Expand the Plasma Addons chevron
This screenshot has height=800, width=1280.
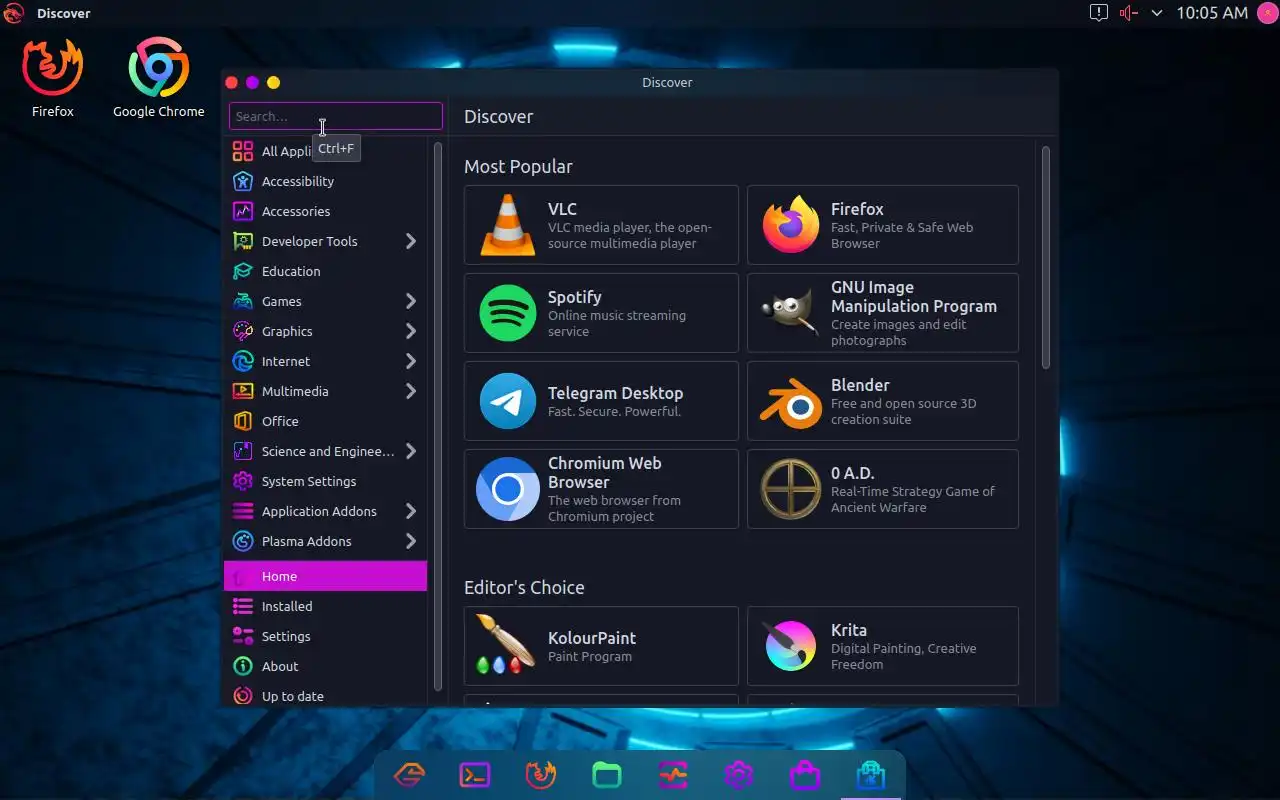pos(411,541)
